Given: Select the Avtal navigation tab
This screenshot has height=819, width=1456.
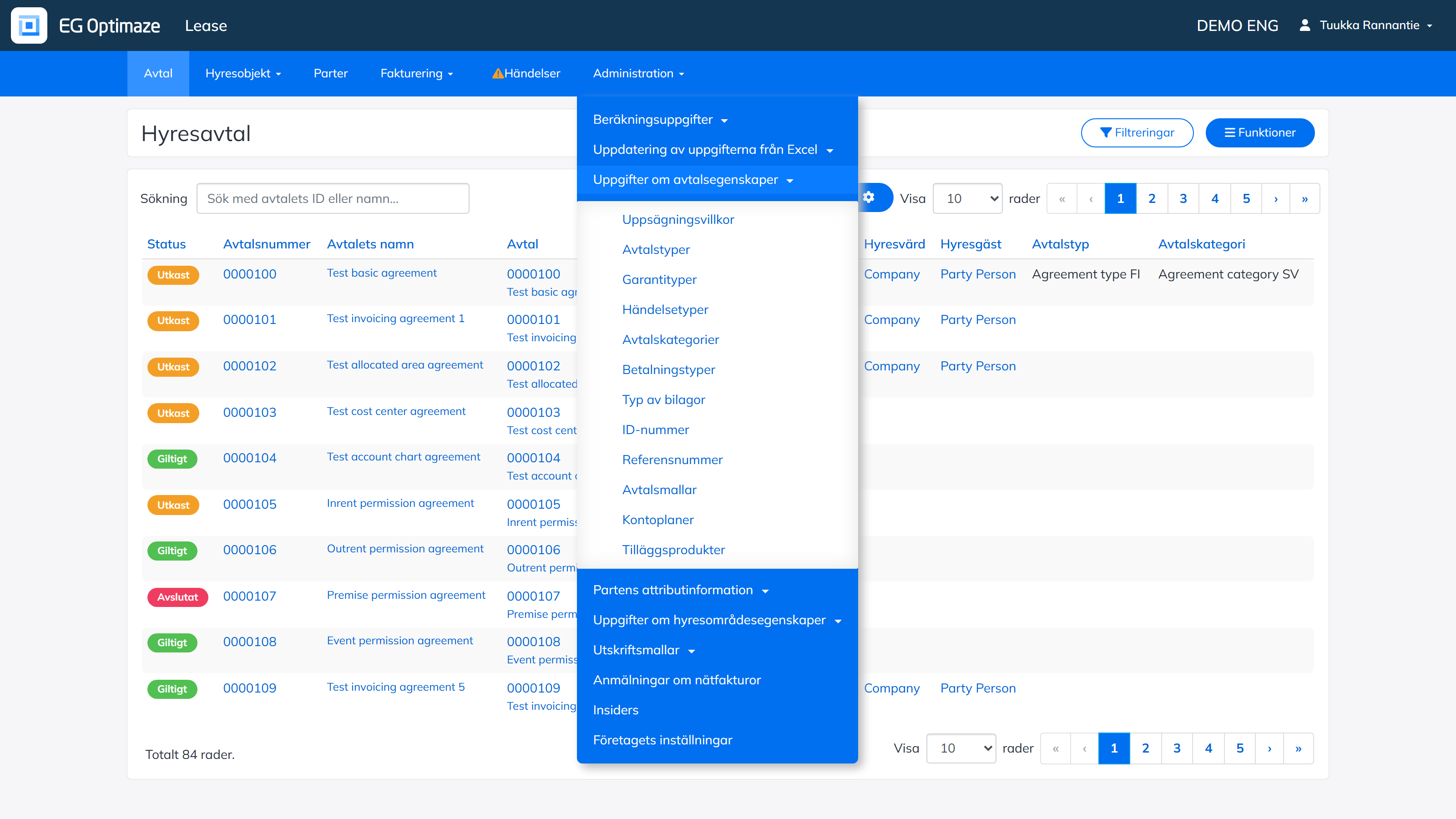Looking at the screenshot, I should click(158, 73).
